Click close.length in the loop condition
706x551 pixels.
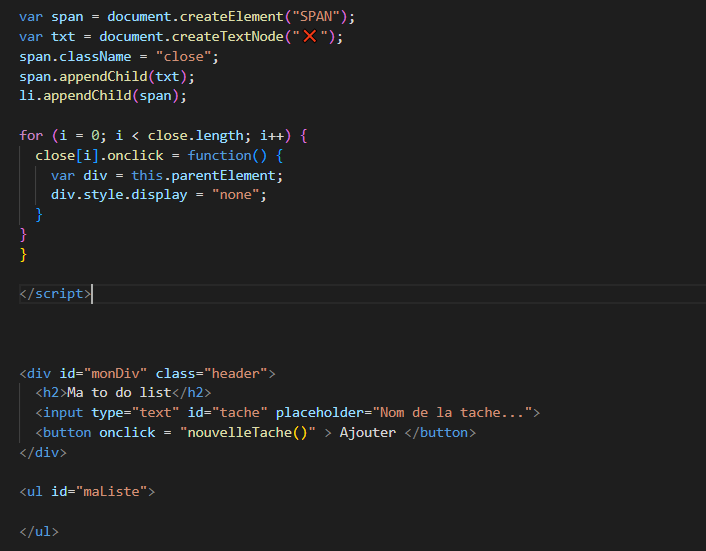click(195, 135)
